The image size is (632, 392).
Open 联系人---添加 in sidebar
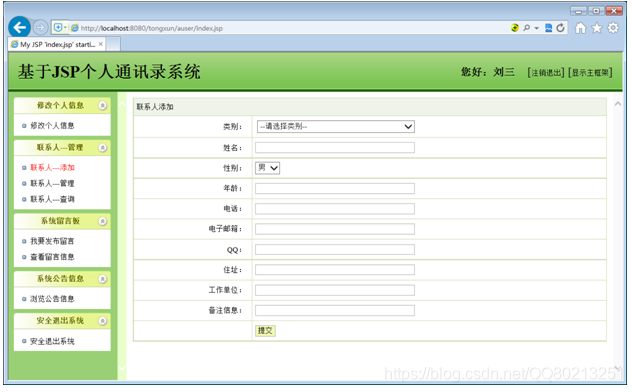pyautogui.click(x=52, y=168)
